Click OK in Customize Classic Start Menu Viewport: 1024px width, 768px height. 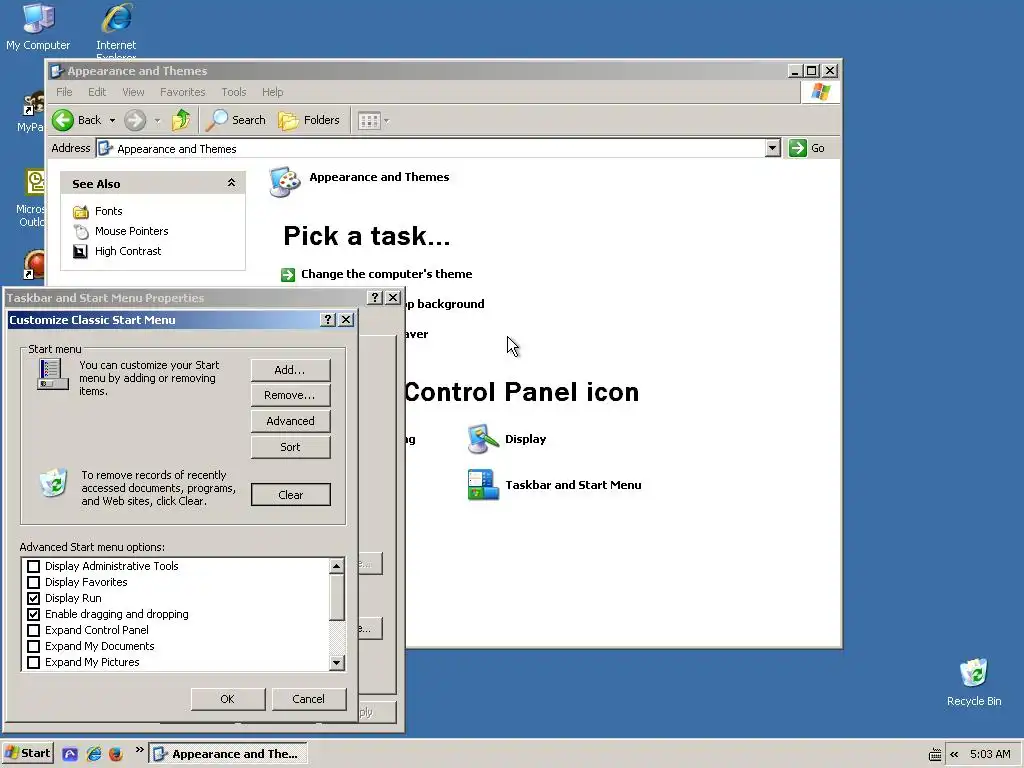click(228, 699)
